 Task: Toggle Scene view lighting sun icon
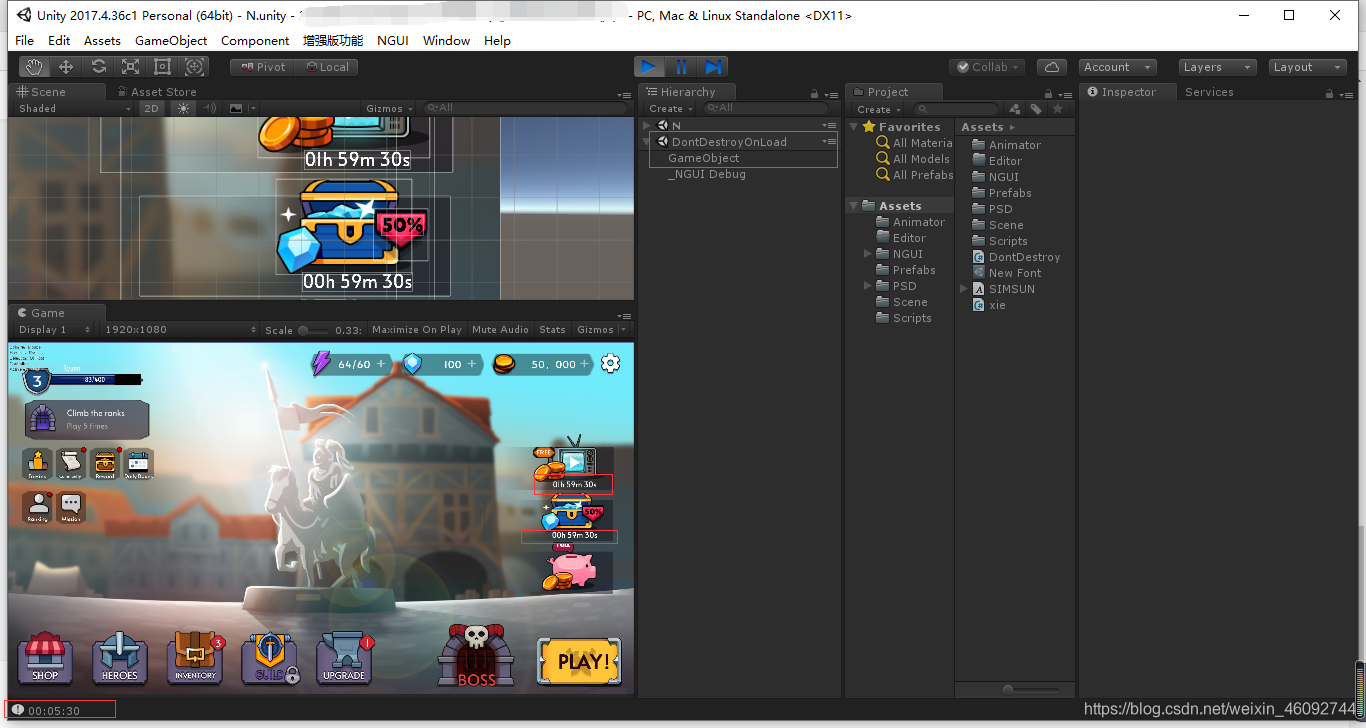click(x=183, y=108)
